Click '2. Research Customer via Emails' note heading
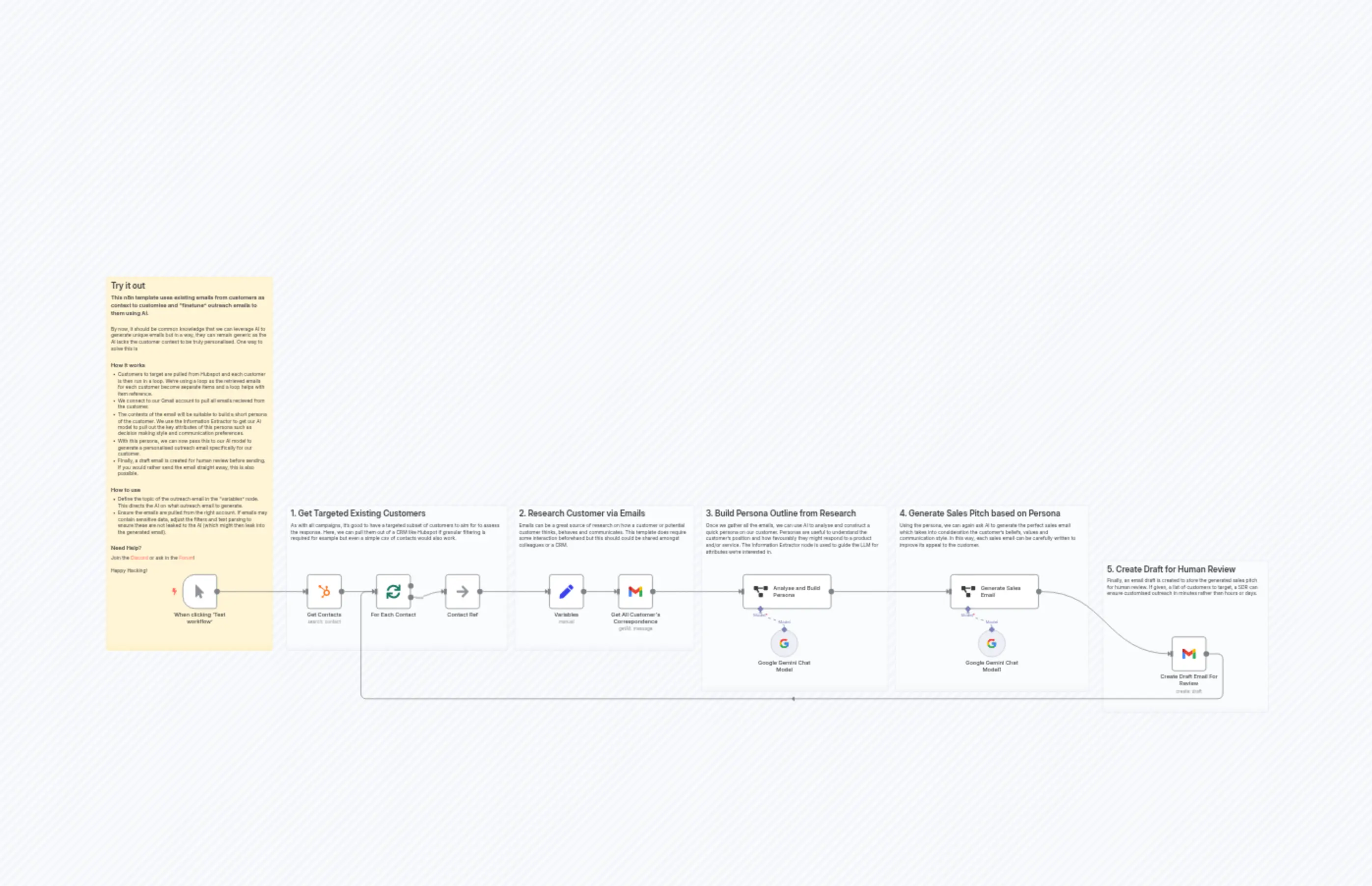 [582, 513]
